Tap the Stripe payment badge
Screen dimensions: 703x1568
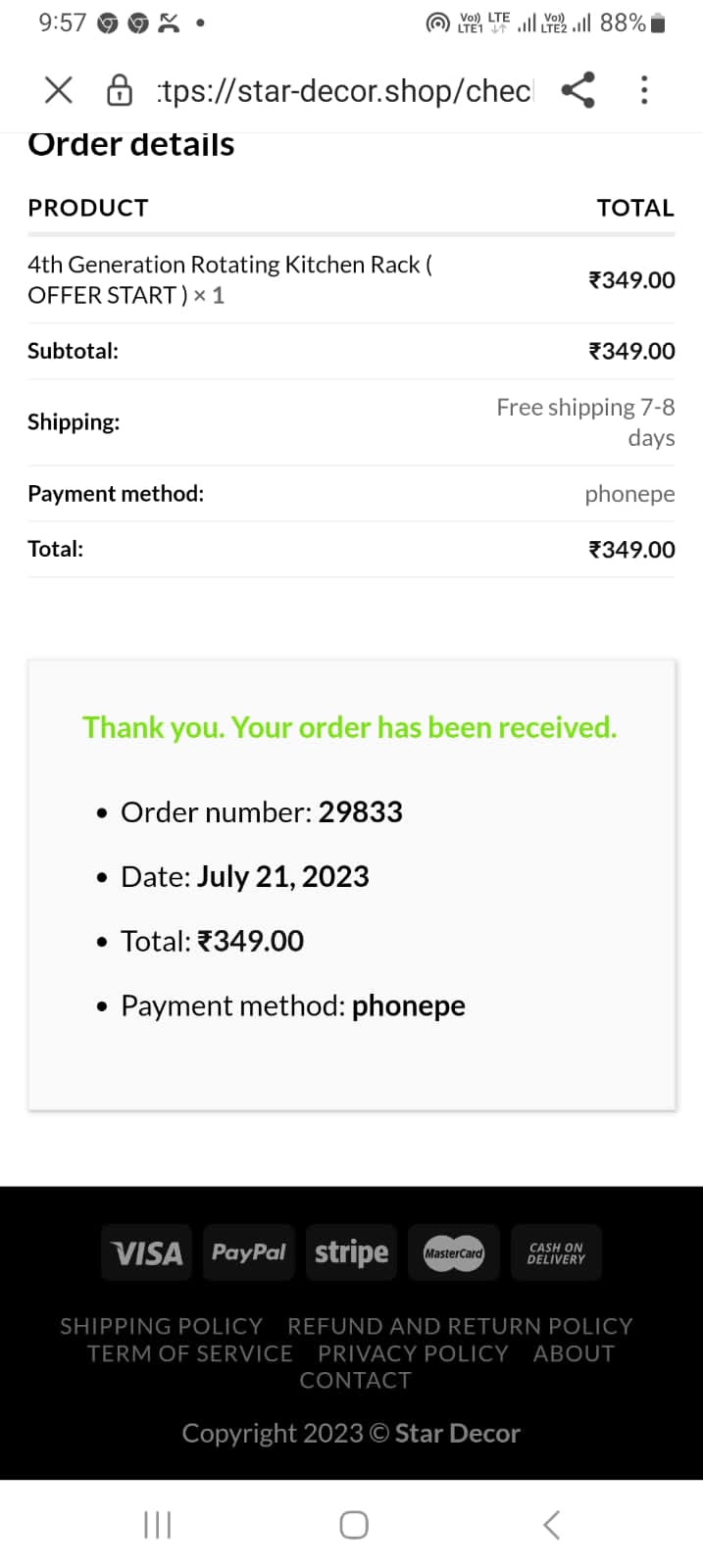point(351,1252)
